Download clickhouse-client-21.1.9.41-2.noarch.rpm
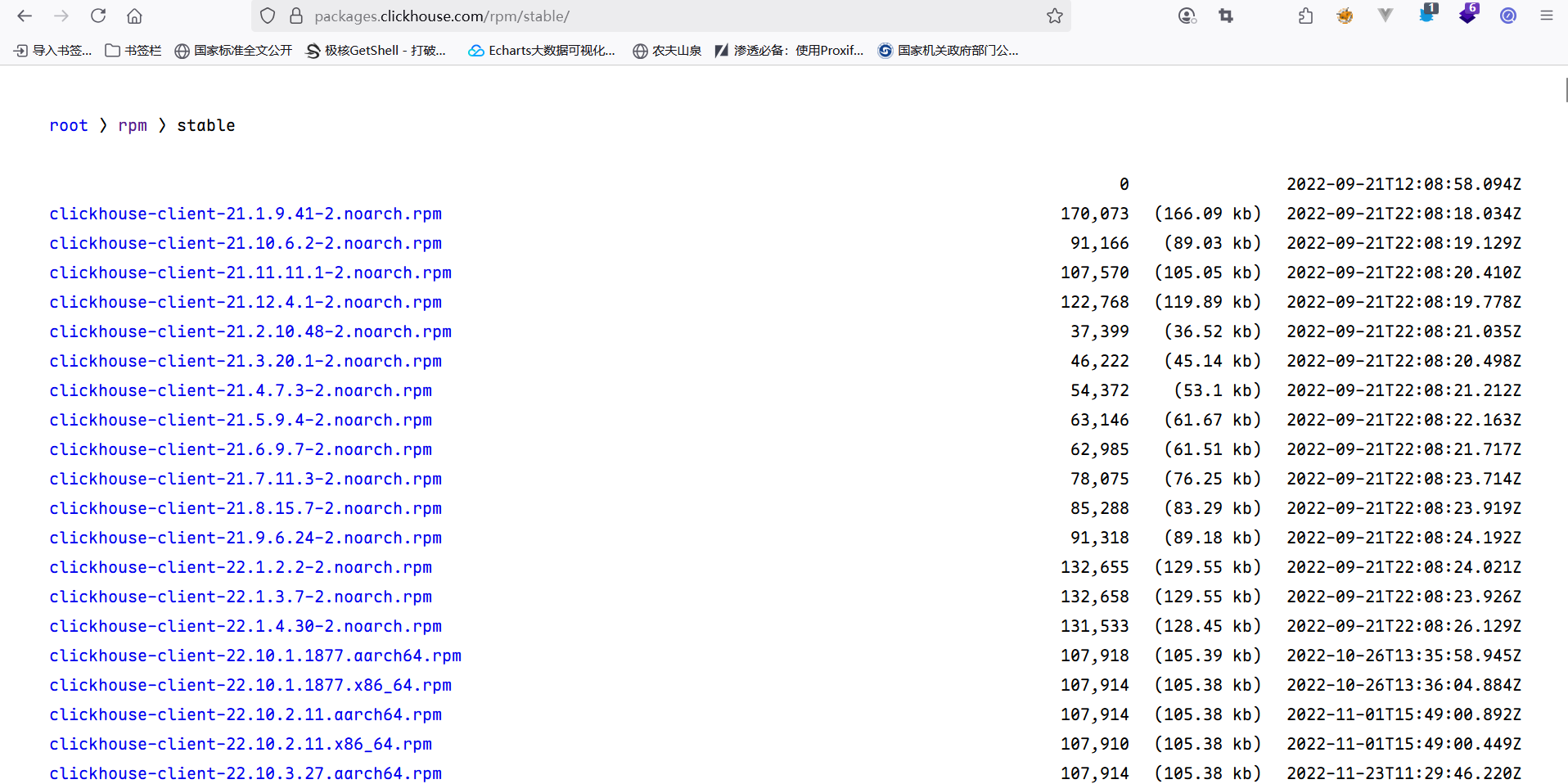This screenshot has width=1568, height=784. point(246,214)
